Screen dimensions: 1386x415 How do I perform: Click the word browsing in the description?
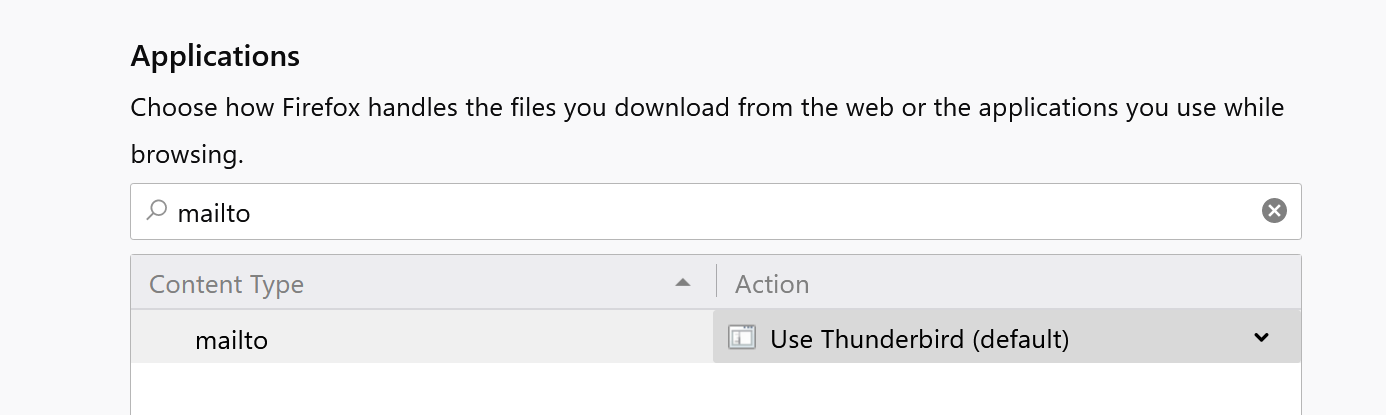pos(187,156)
